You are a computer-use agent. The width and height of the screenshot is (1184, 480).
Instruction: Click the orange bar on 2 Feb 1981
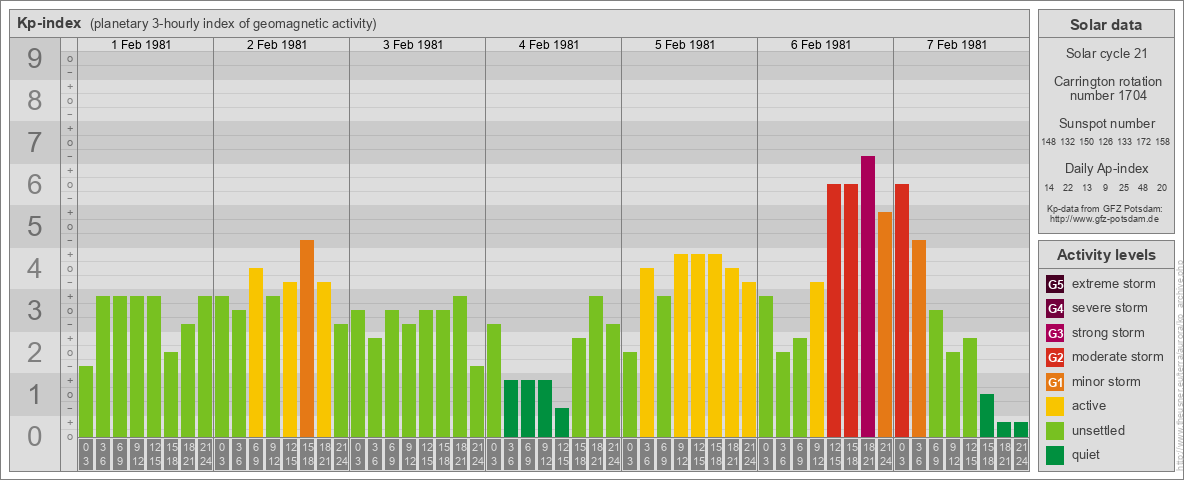[307, 339]
